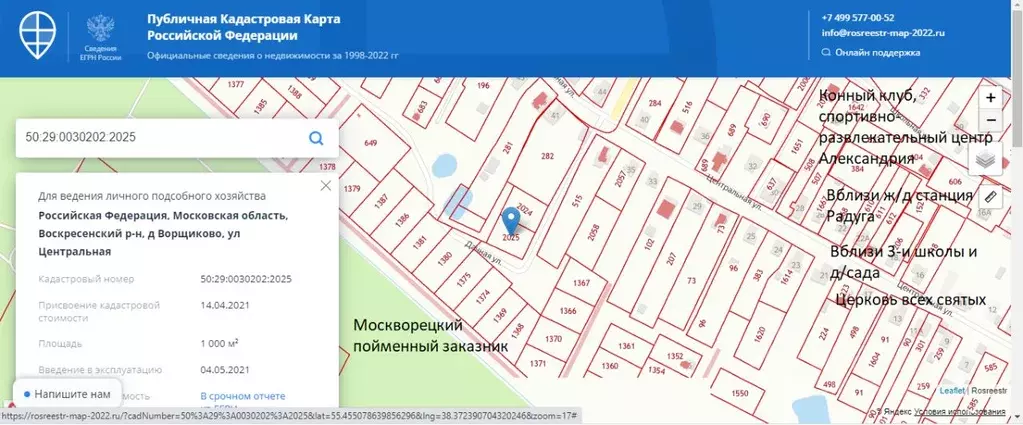Click the Leaflet attribution link
This screenshot has width=1023, height=425.
coord(952,390)
